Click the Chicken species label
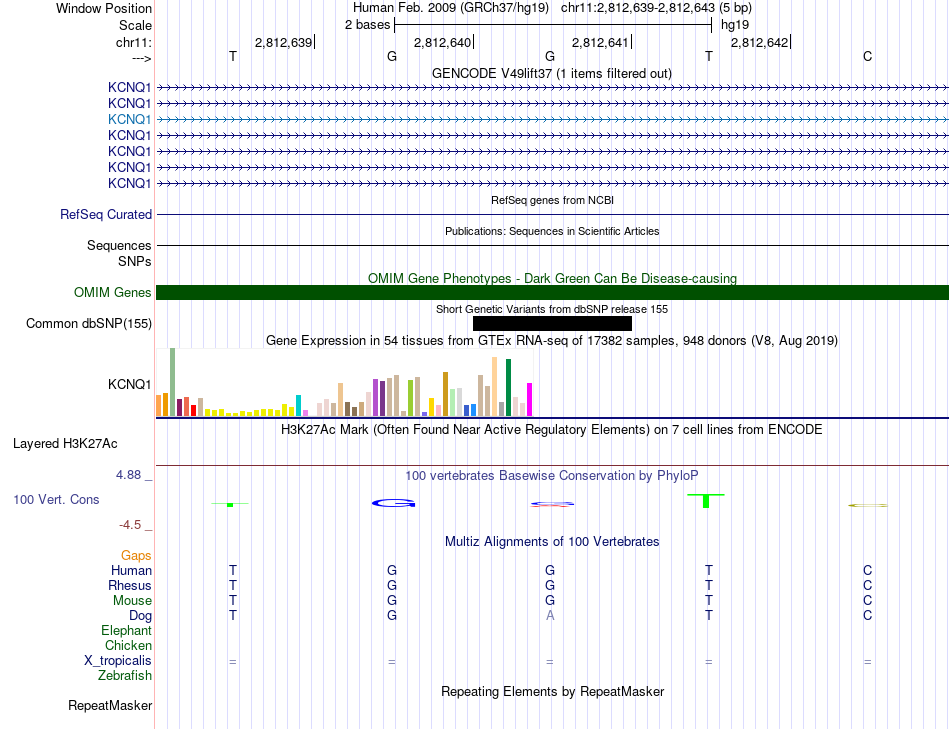 pos(128,645)
